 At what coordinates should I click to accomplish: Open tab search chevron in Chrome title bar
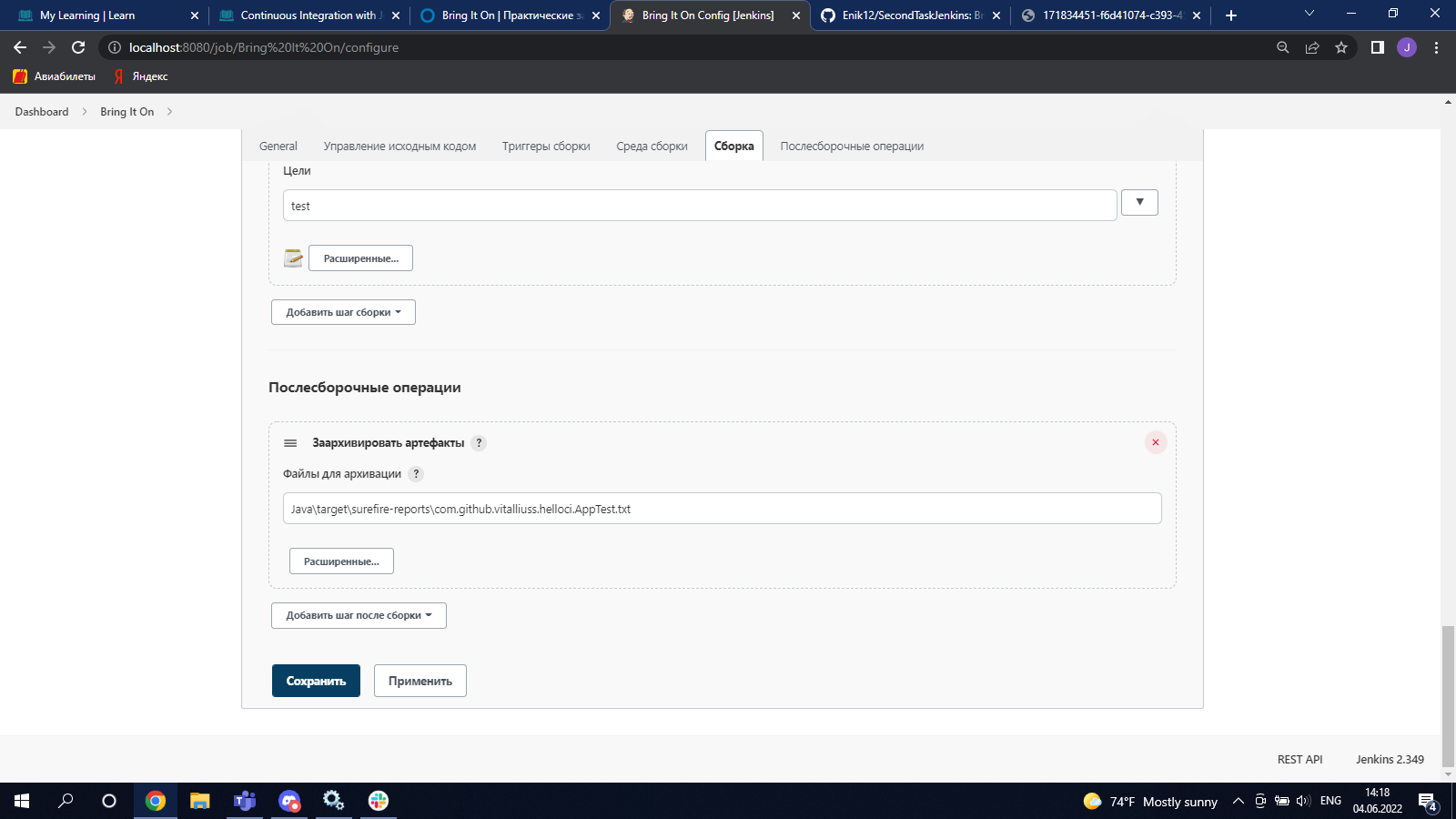[x=1309, y=13]
